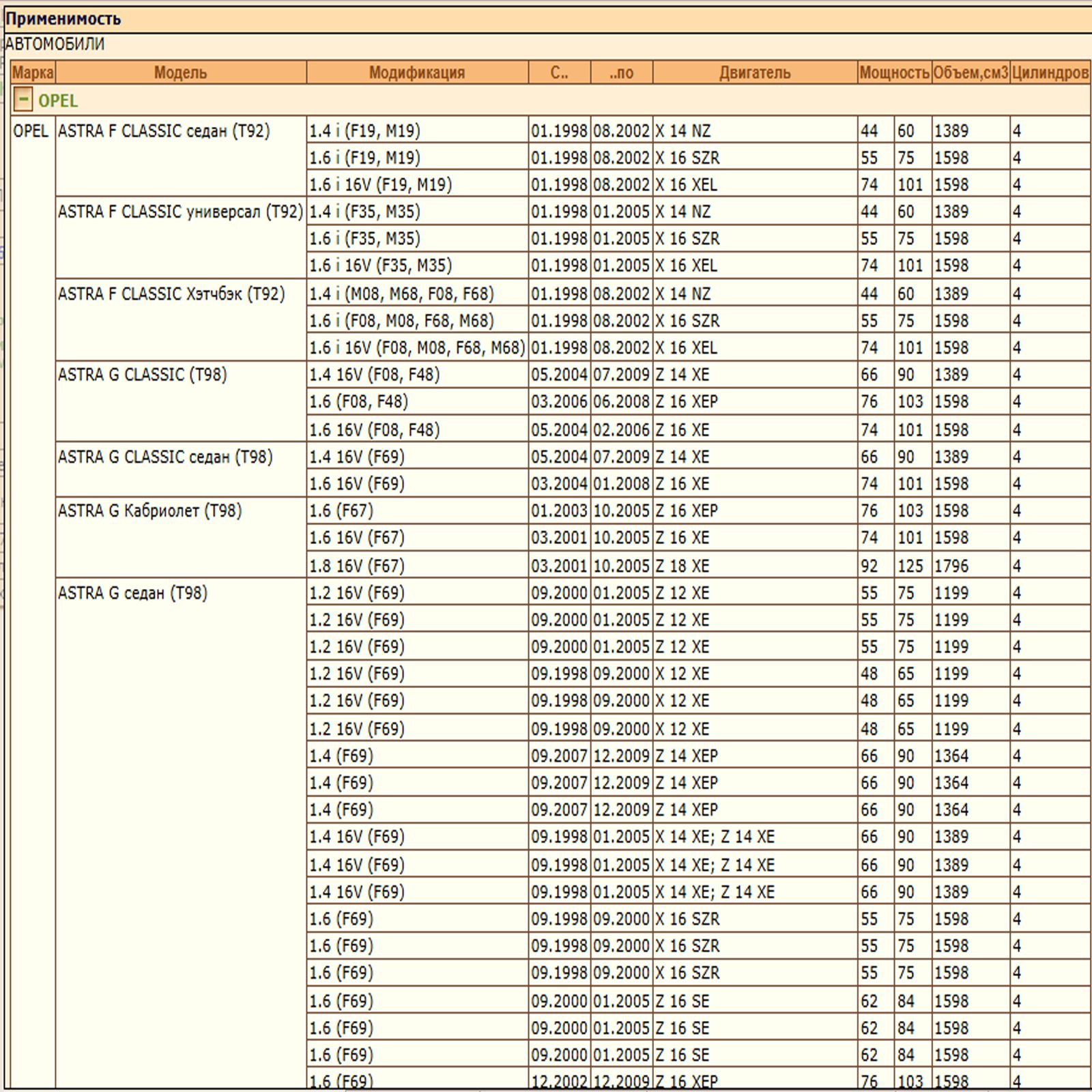This screenshot has height=1092, width=1092.
Task: Select modification 1.4 i (F19, M19)
Action: (417, 130)
